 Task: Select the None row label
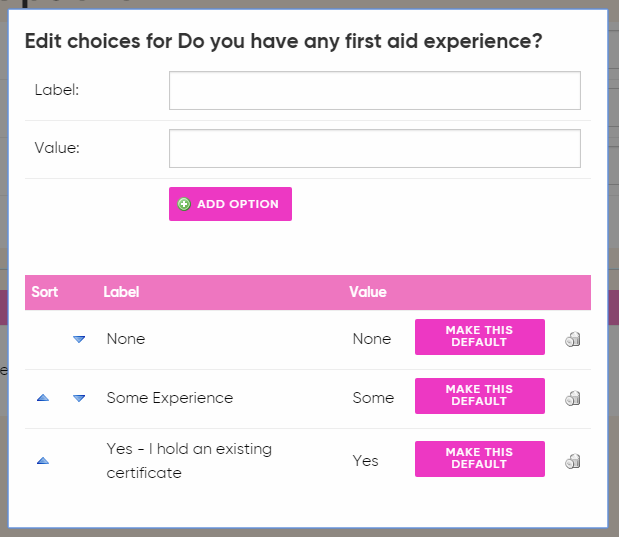pos(126,339)
